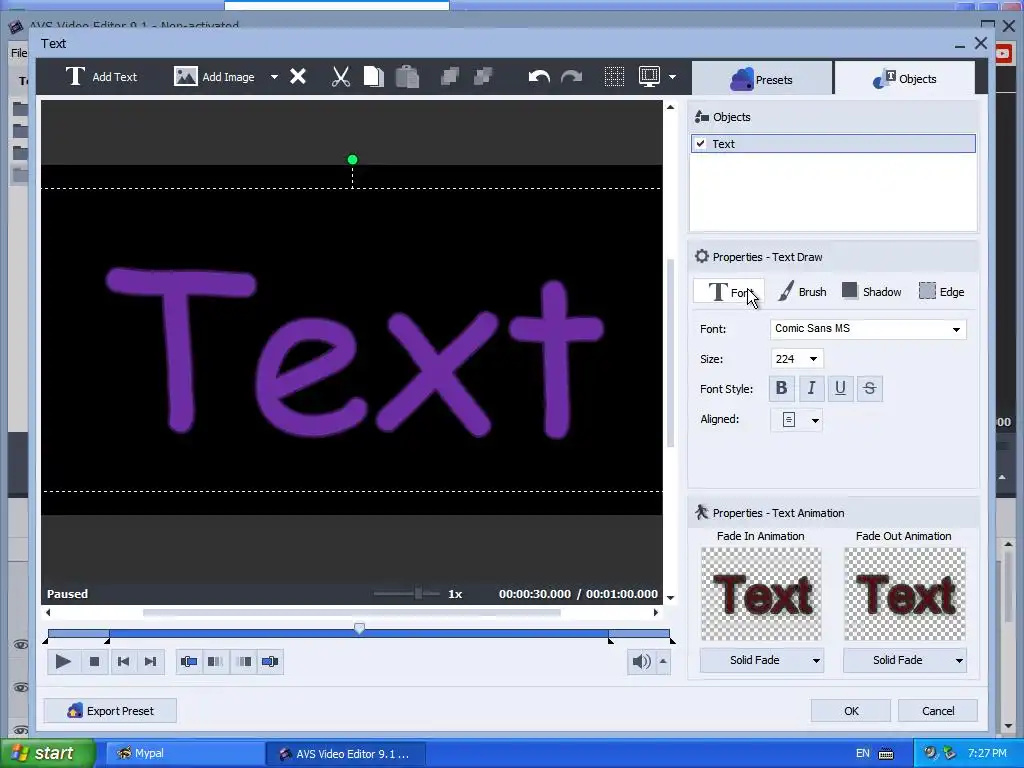Open the Fade Out Solid Fade dropdown
Screen dimensions: 1024x768
coord(904,660)
